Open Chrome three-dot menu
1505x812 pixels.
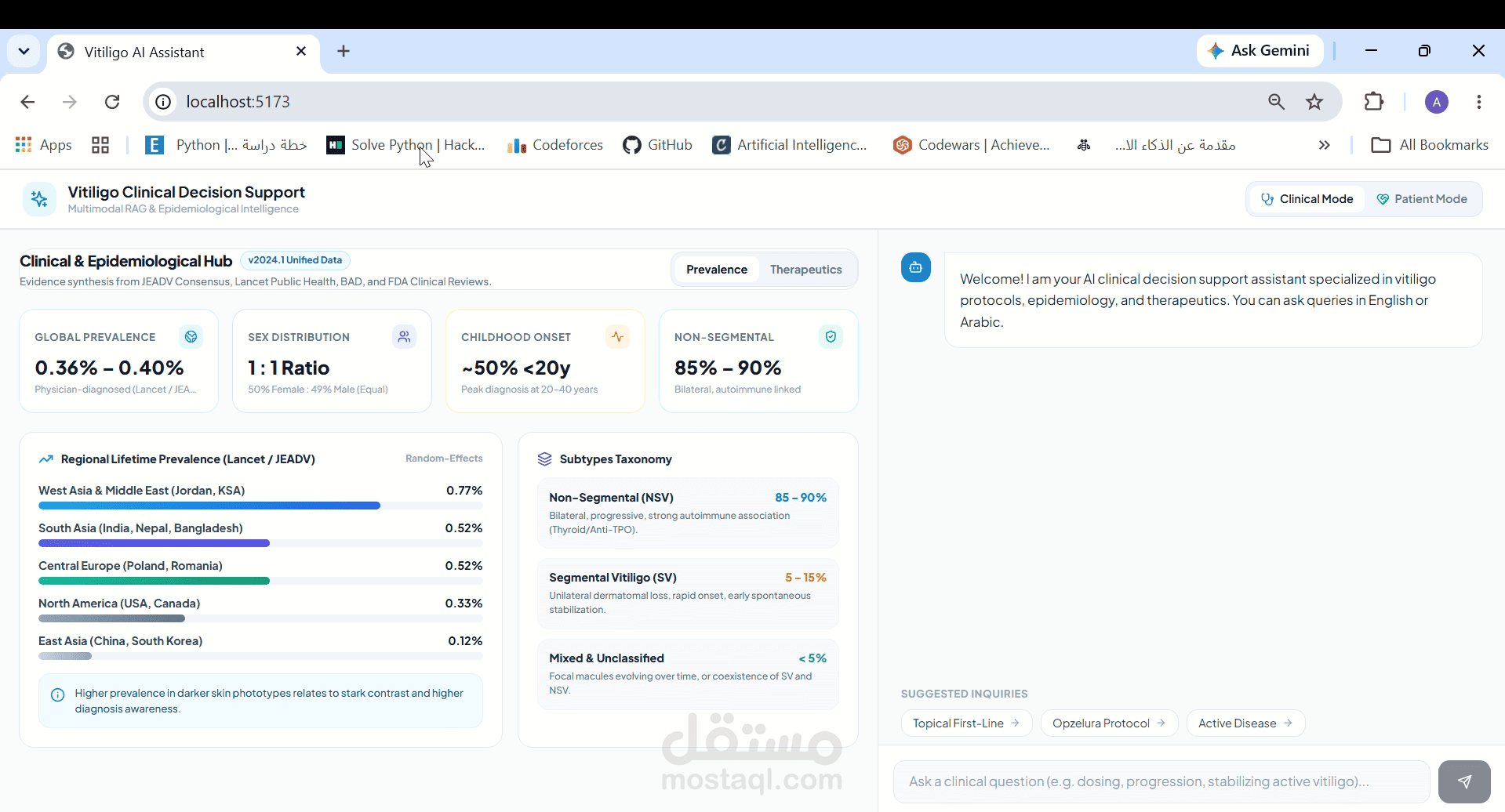click(x=1479, y=102)
